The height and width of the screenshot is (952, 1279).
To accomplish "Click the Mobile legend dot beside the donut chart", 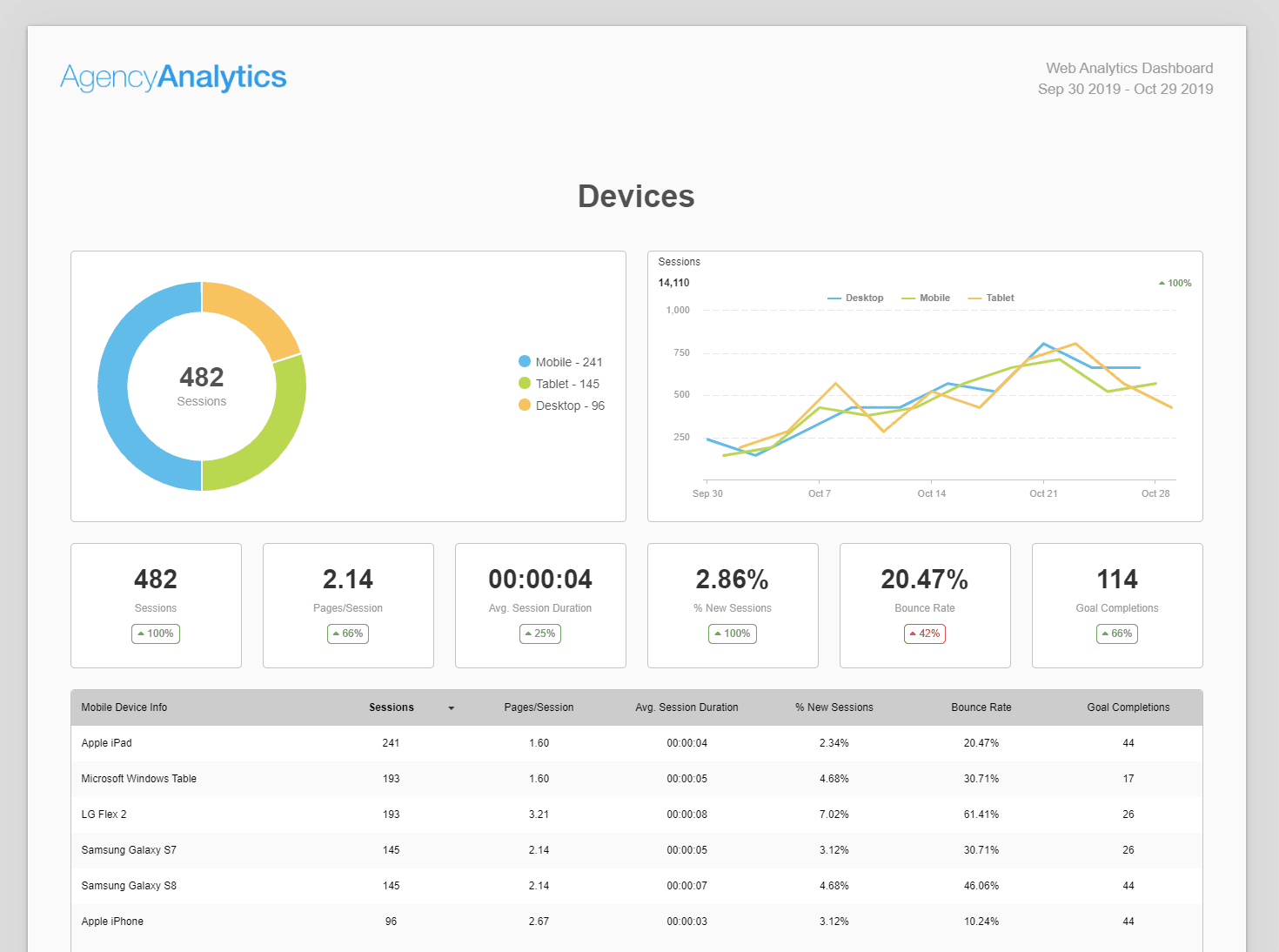I will click(523, 361).
